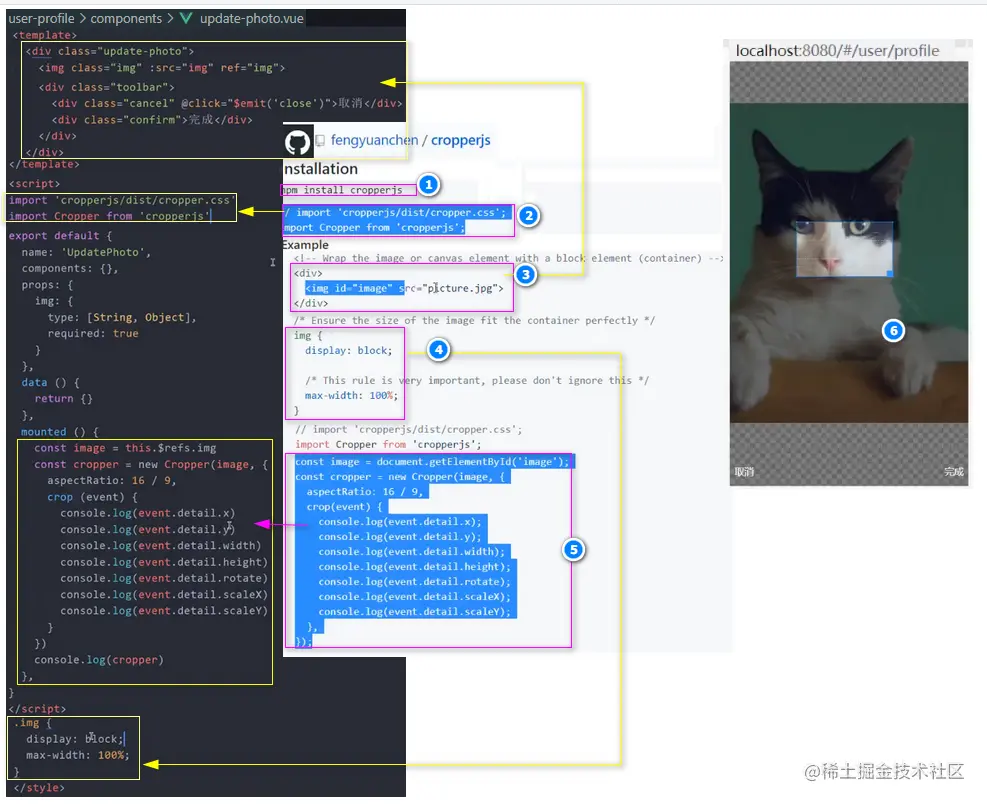Click 'const image = this.$refs.img' line
987x804 pixels.
pos(125,448)
